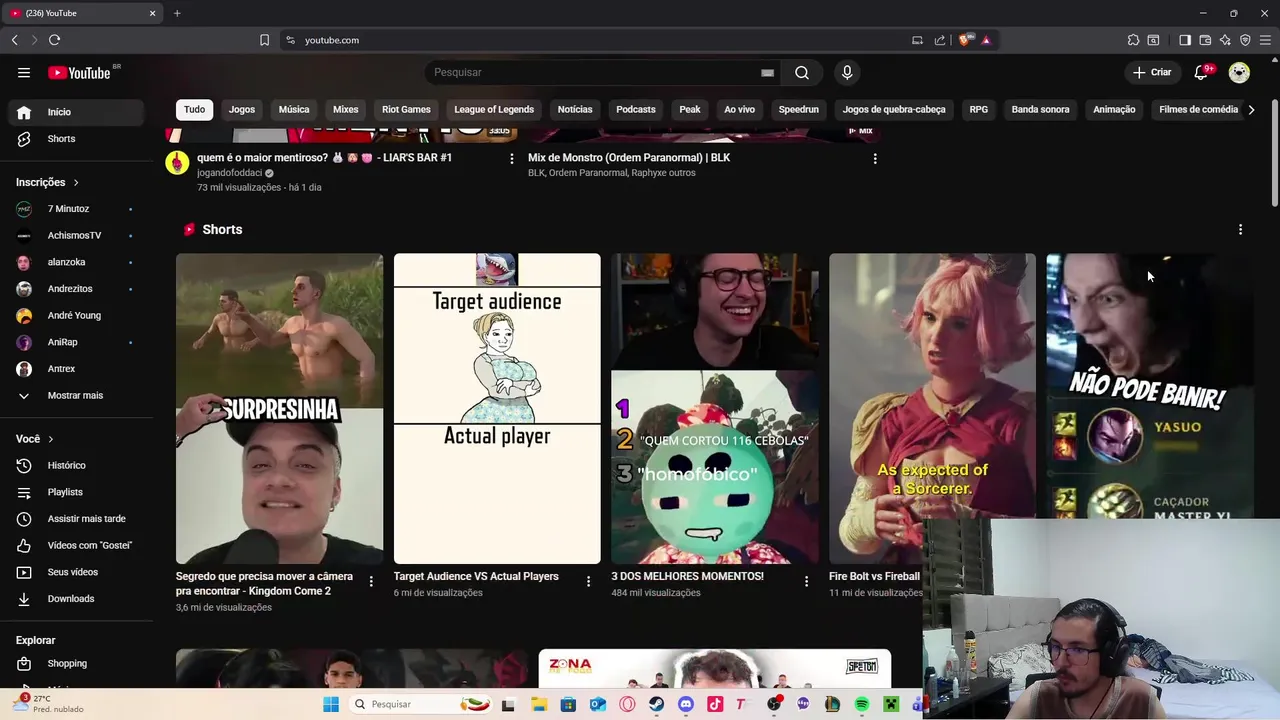
Task: Click the Brave Shields lion icon
Action: pos(964,40)
